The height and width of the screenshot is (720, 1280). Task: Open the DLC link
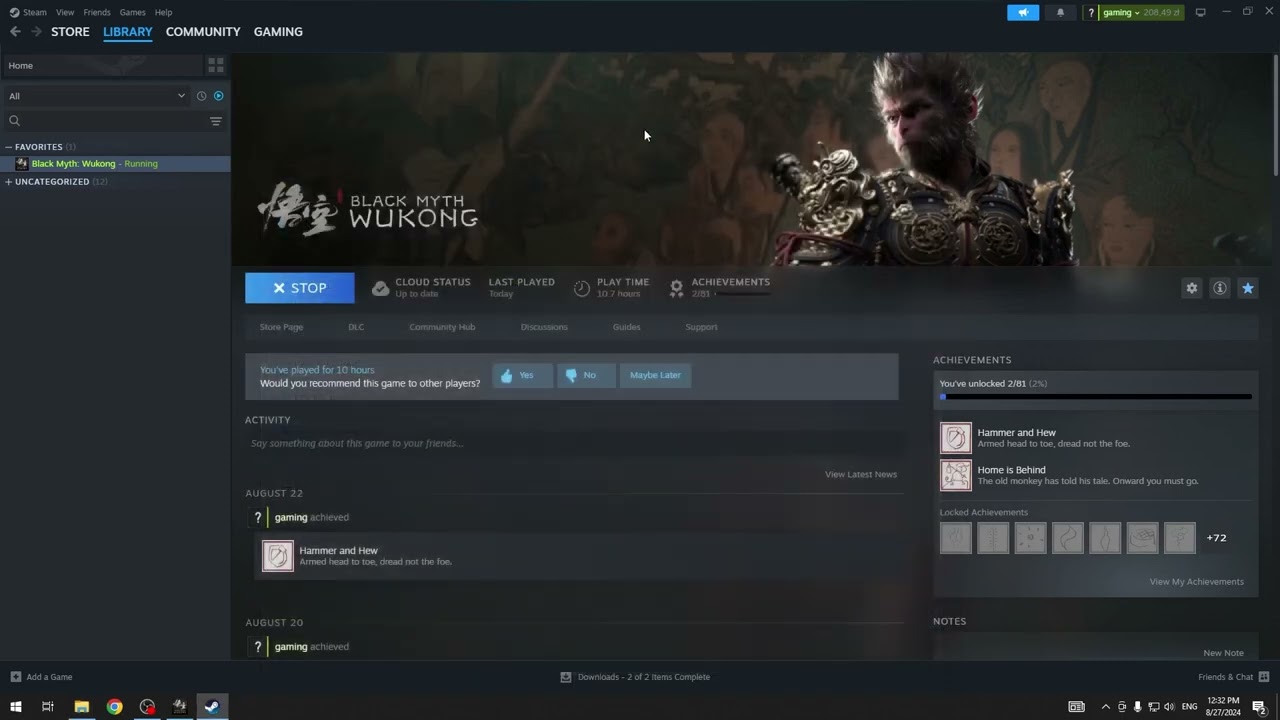(x=356, y=327)
